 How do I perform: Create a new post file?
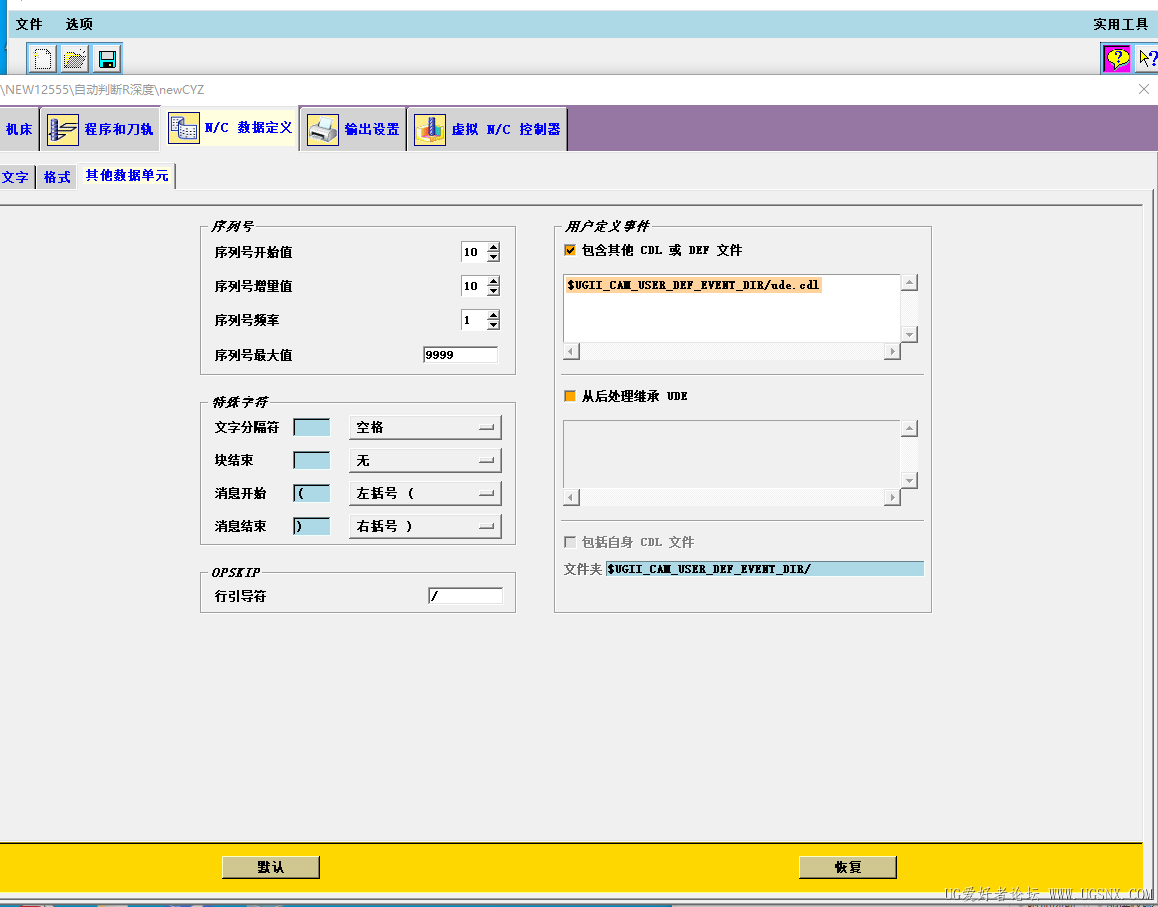click(41, 58)
